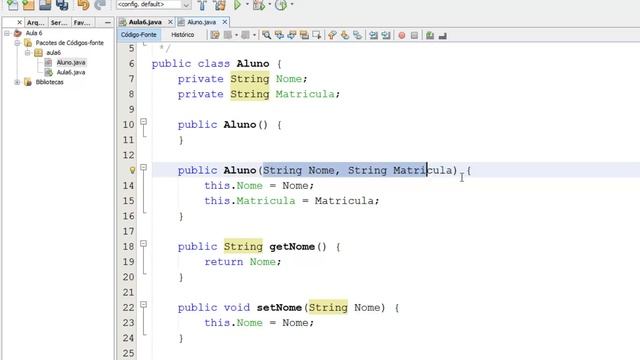Click the Uncomment lines icon
Viewport: 640px width, 360px height.
(442, 36)
